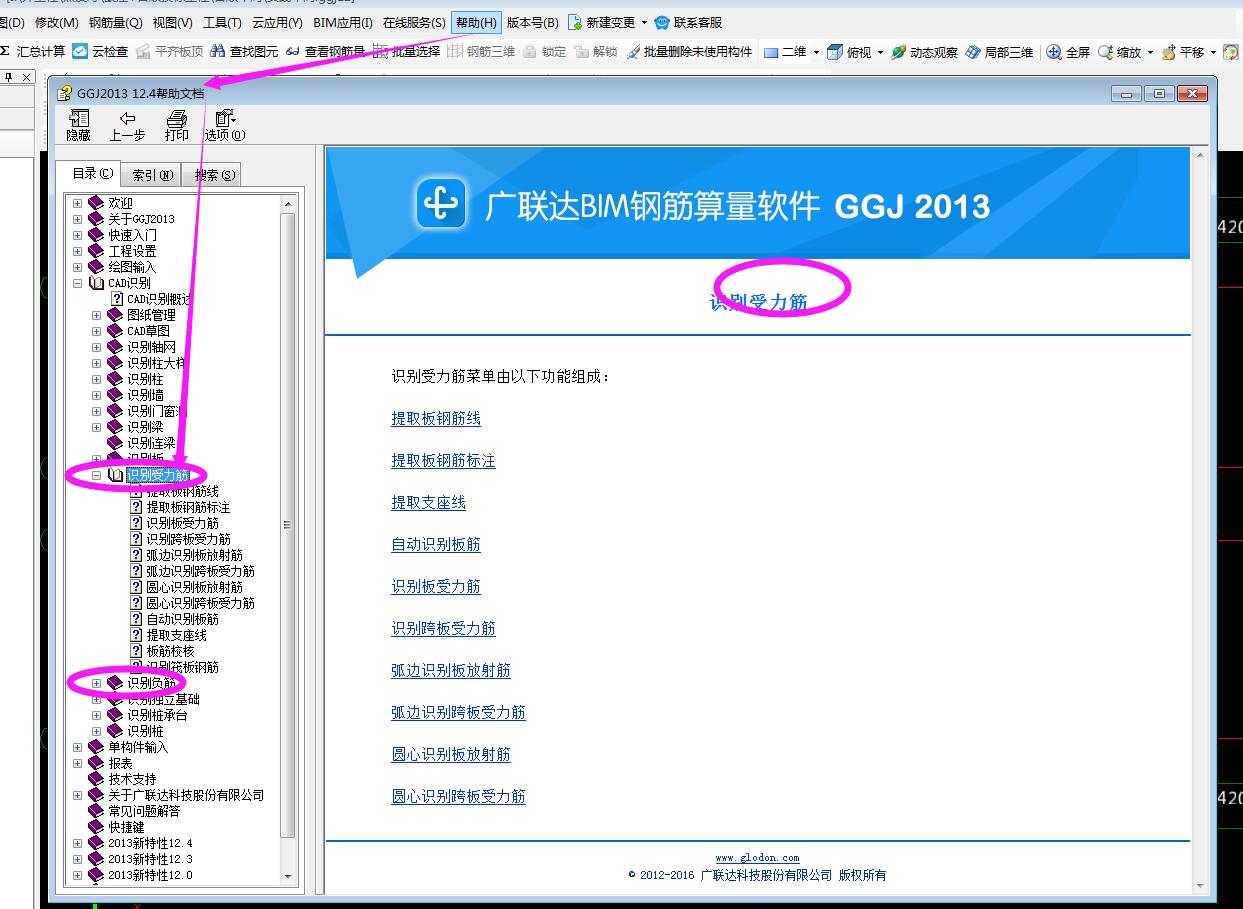Expand the 图纸管理 tree node
Screen dimensions: 1243x909
[x=97, y=315]
